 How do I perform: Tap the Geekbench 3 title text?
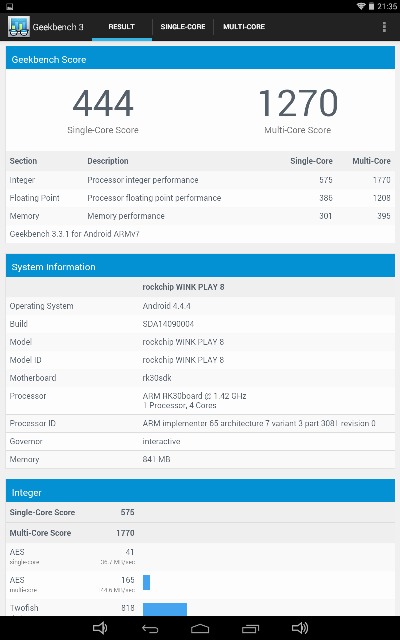coord(58,27)
